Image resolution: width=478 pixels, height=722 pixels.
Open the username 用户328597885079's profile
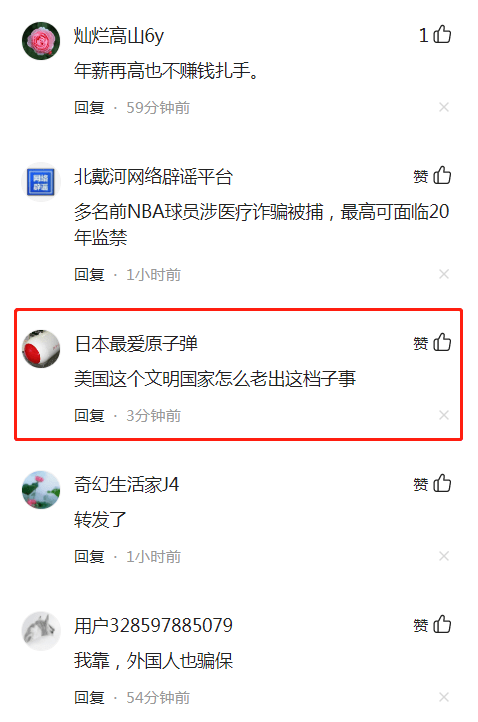tap(153, 625)
